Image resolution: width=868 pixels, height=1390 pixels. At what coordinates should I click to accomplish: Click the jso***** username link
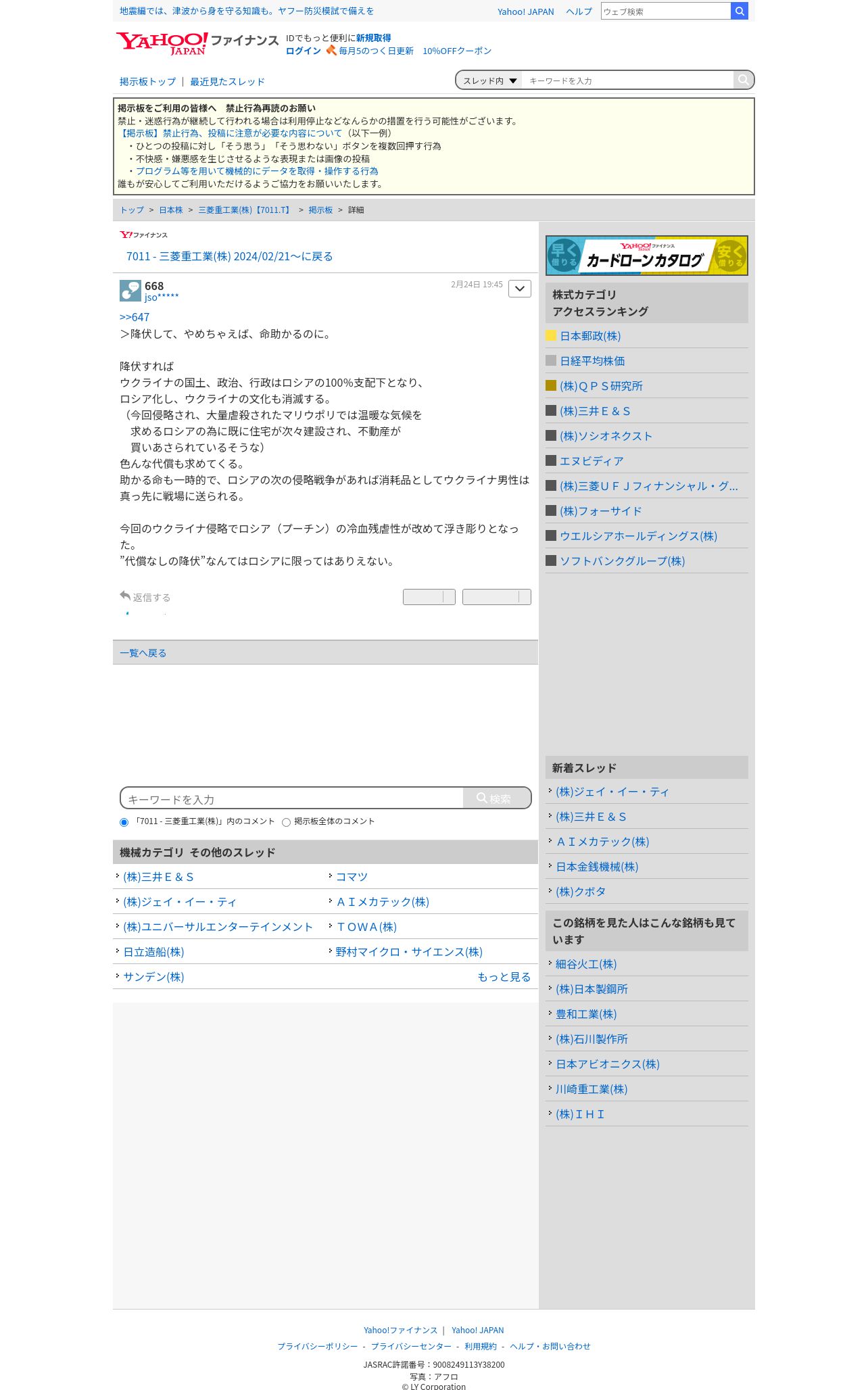[162, 297]
